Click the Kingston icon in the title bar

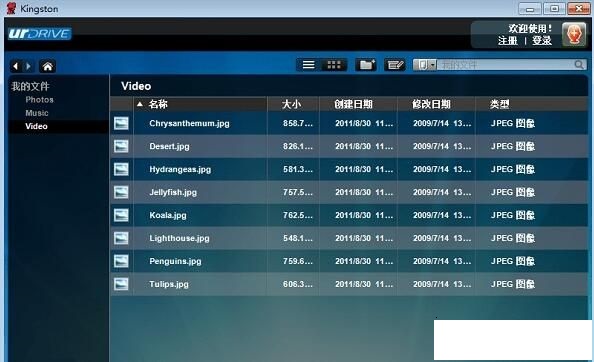coord(11,8)
